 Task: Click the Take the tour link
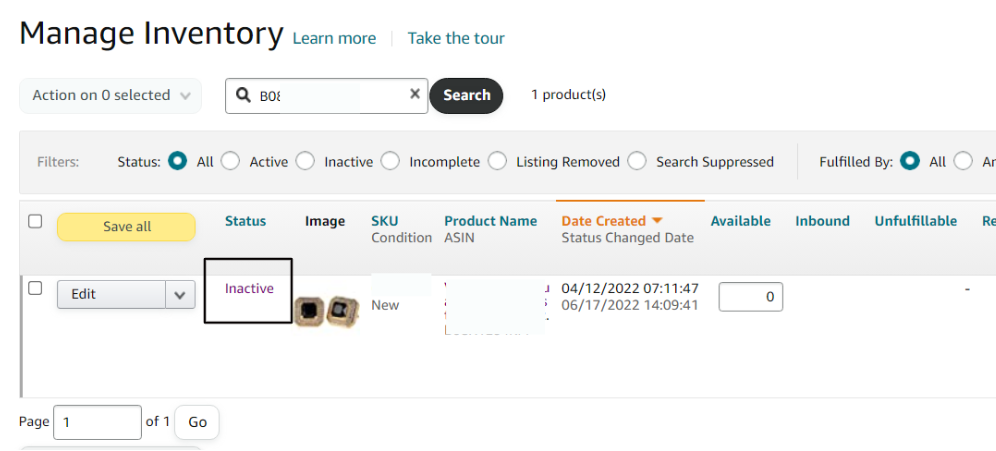point(456,38)
